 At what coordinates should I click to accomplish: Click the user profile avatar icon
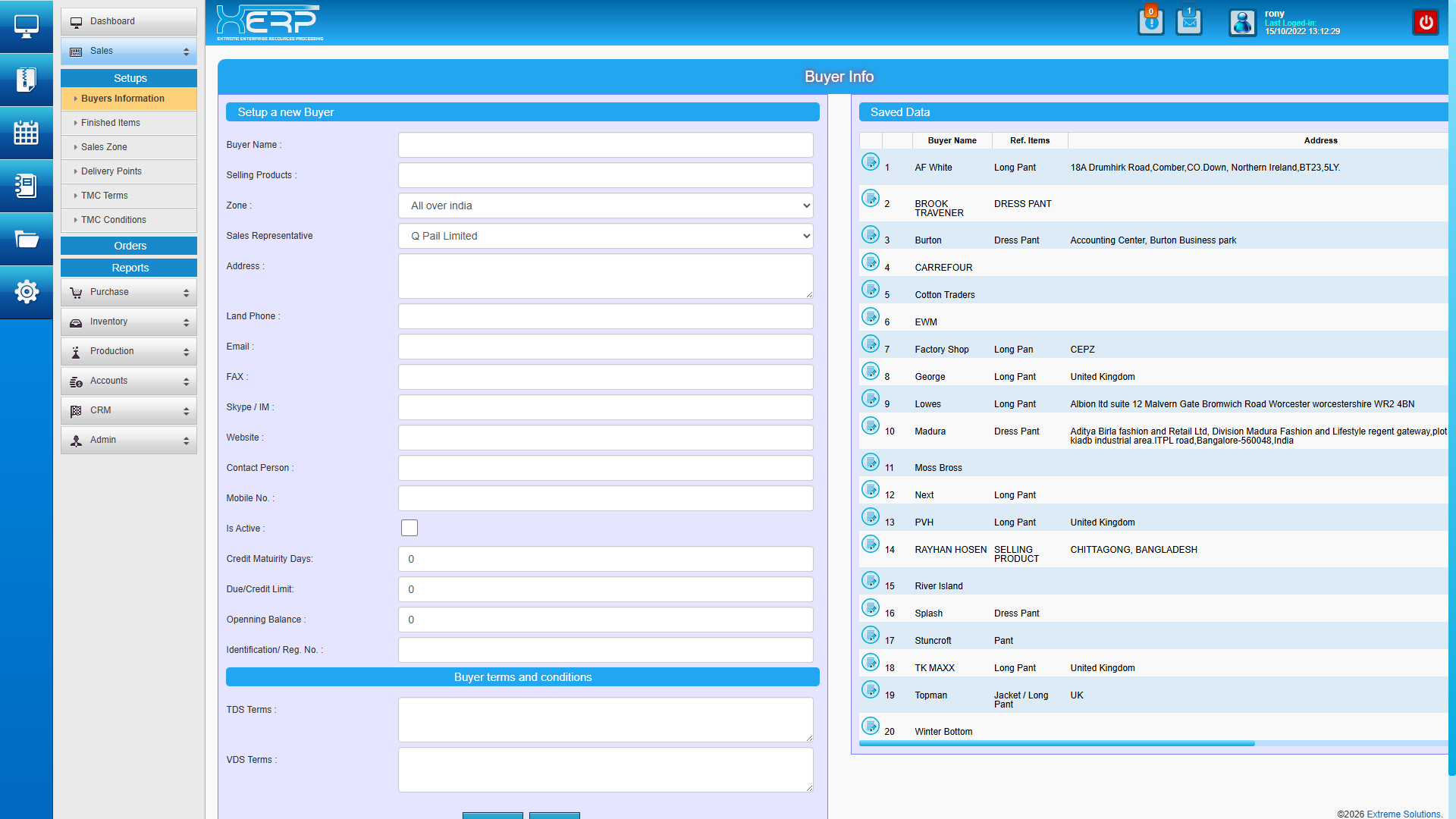point(1242,23)
